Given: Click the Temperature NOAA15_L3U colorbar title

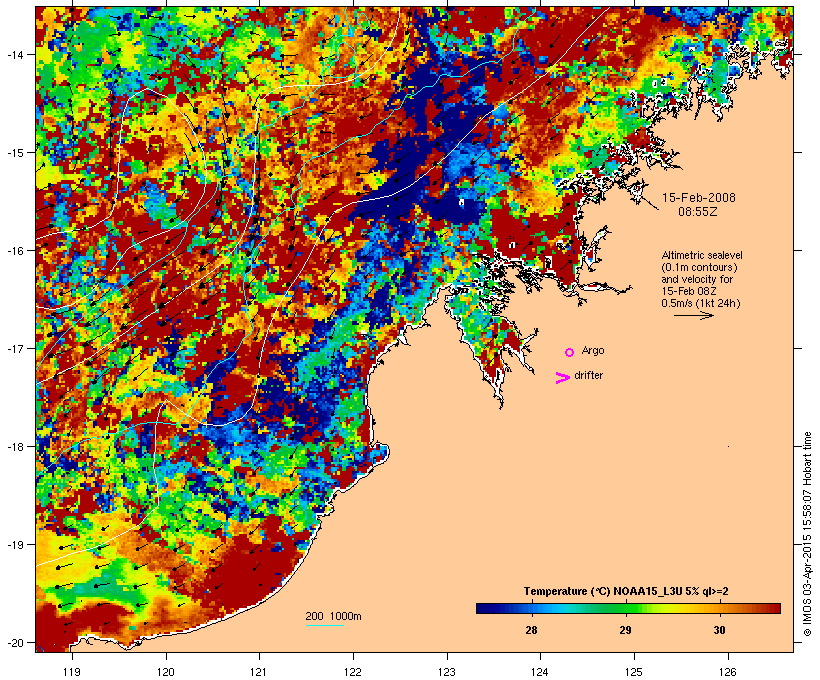Looking at the screenshot, I should click(x=626, y=591).
